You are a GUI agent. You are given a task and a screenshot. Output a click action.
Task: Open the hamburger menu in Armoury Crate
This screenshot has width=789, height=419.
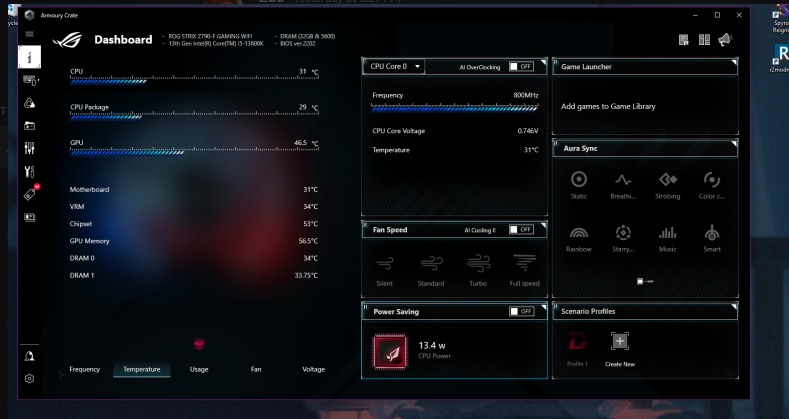pyautogui.click(x=29, y=34)
